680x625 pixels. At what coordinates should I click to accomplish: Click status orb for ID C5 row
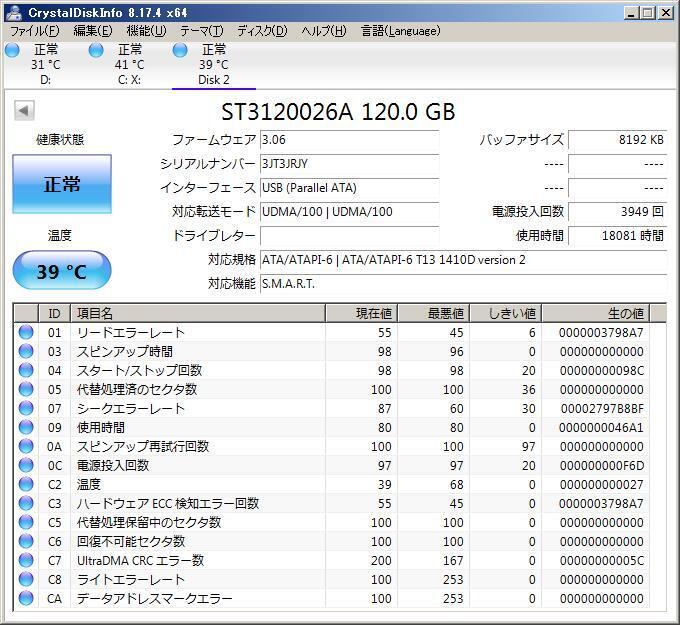click(26, 522)
